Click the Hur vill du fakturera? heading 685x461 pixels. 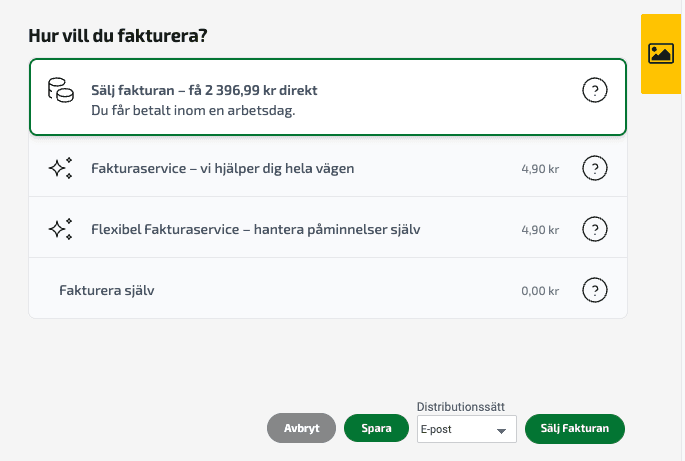click(118, 37)
